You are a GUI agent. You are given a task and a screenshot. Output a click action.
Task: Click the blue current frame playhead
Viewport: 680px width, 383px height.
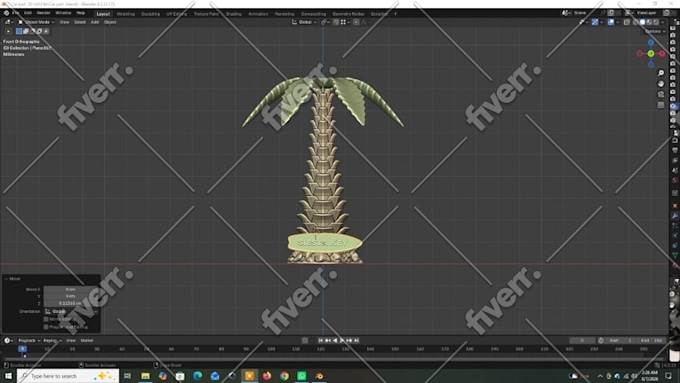(22, 349)
